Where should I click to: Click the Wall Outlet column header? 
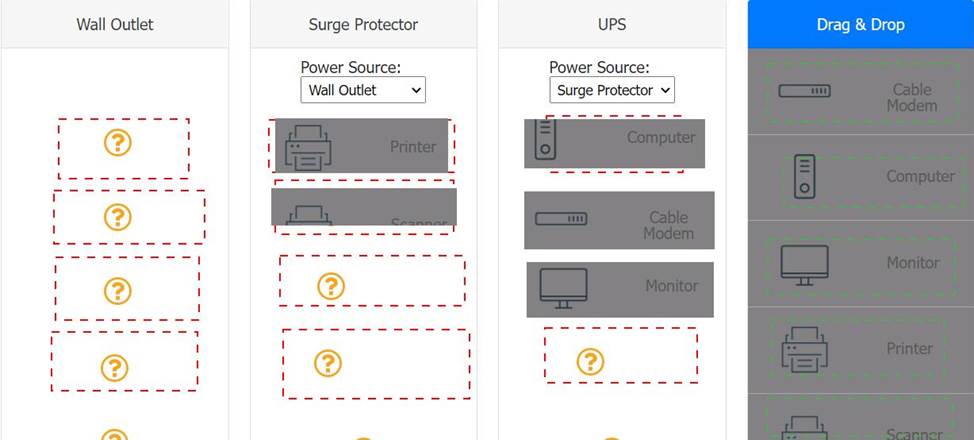(x=115, y=24)
